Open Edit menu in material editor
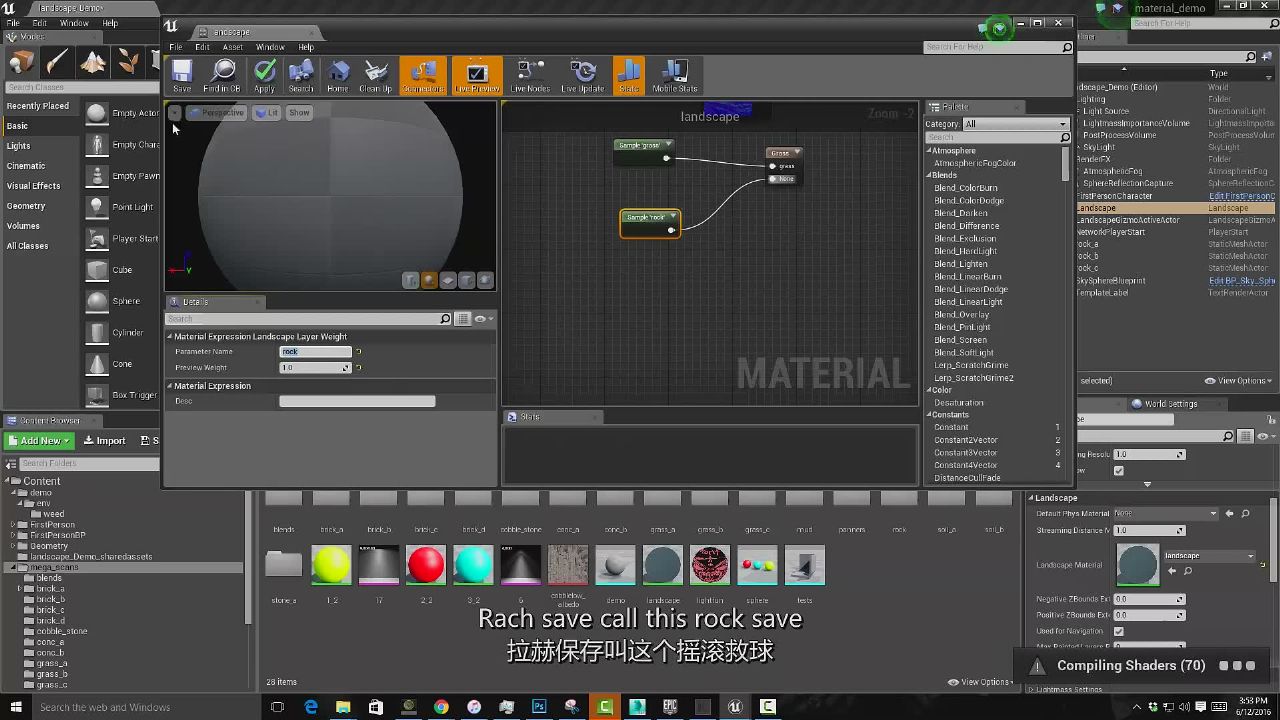 pyautogui.click(x=202, y=47)
